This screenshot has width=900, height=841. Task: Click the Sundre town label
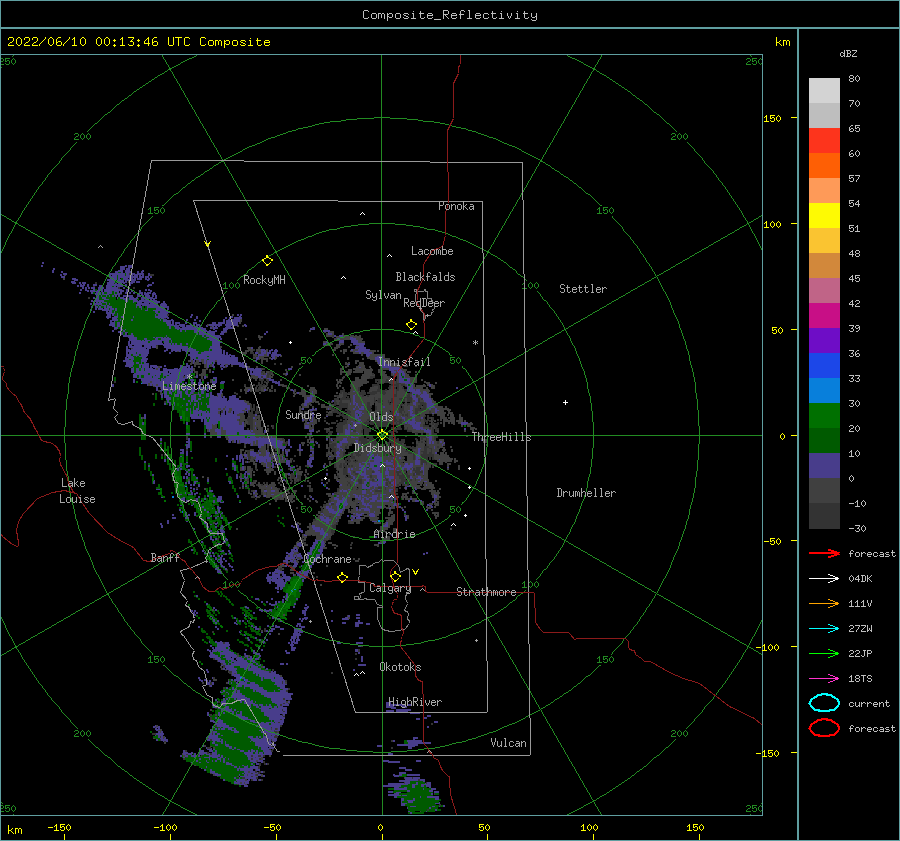(303, 414)
